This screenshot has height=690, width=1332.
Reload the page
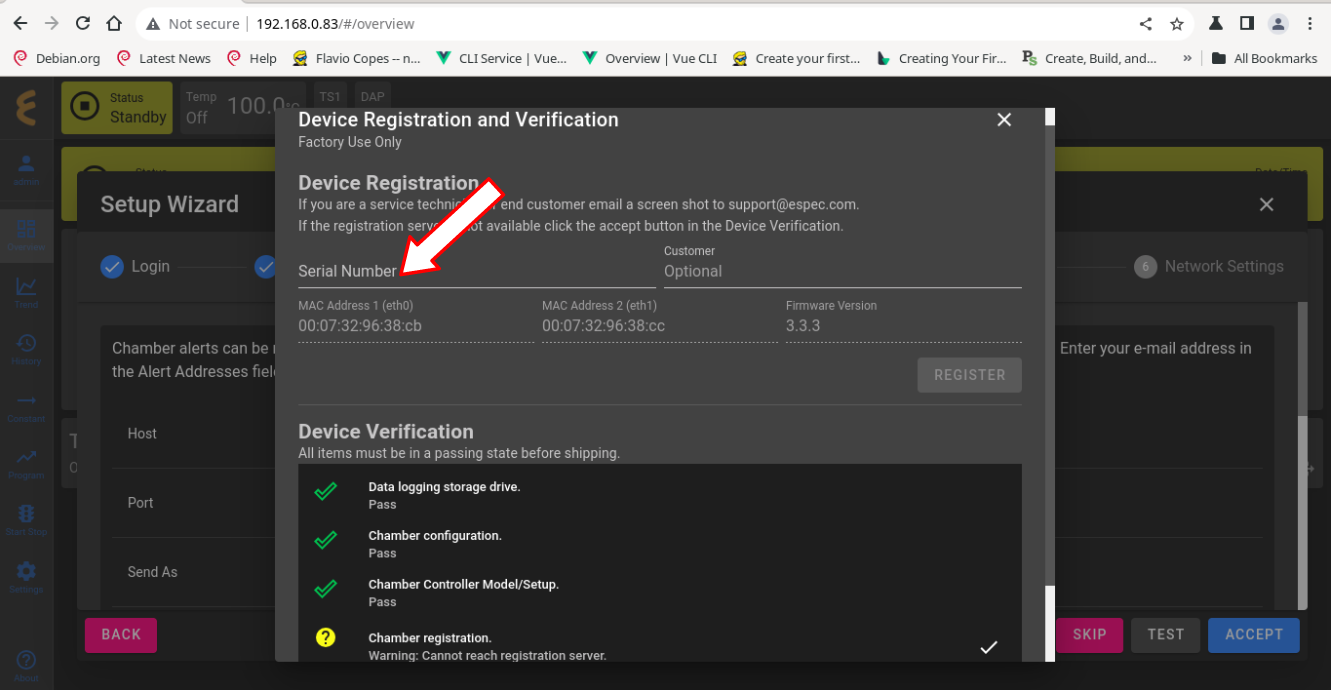coord(83,23)
